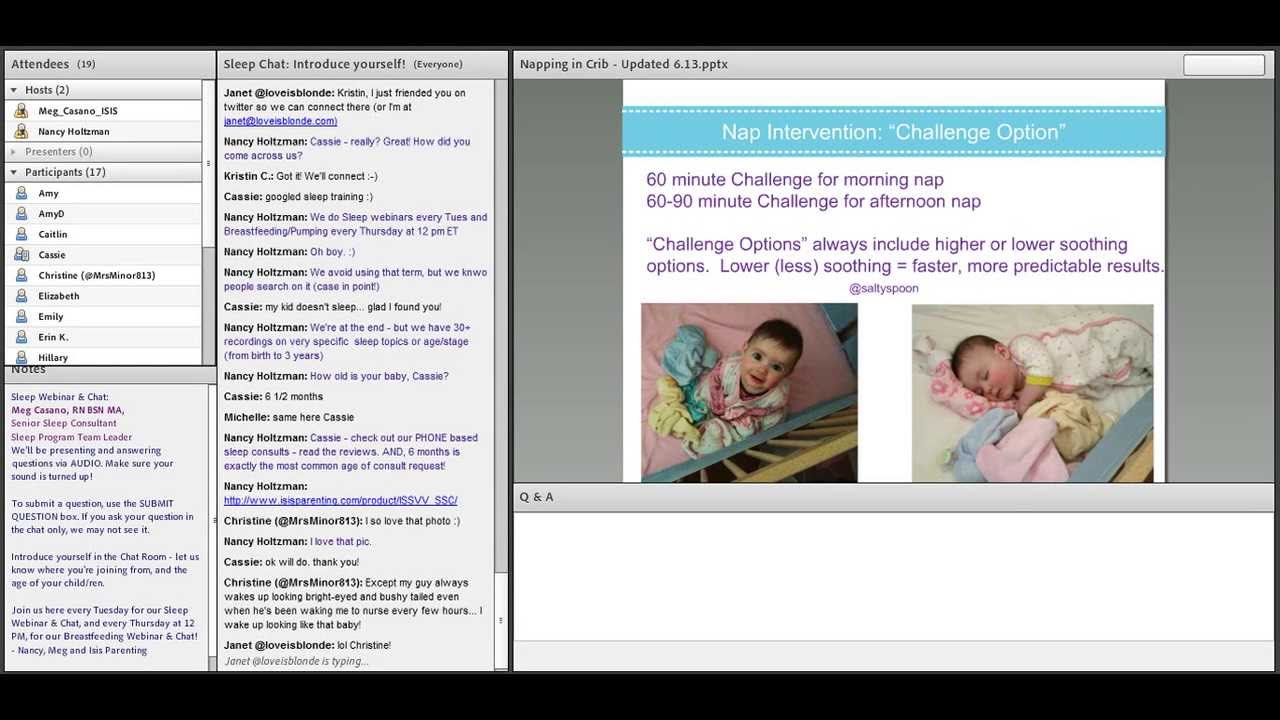
Task: Click the participant icon next to Elizabeth
Action: coord(21,296)
